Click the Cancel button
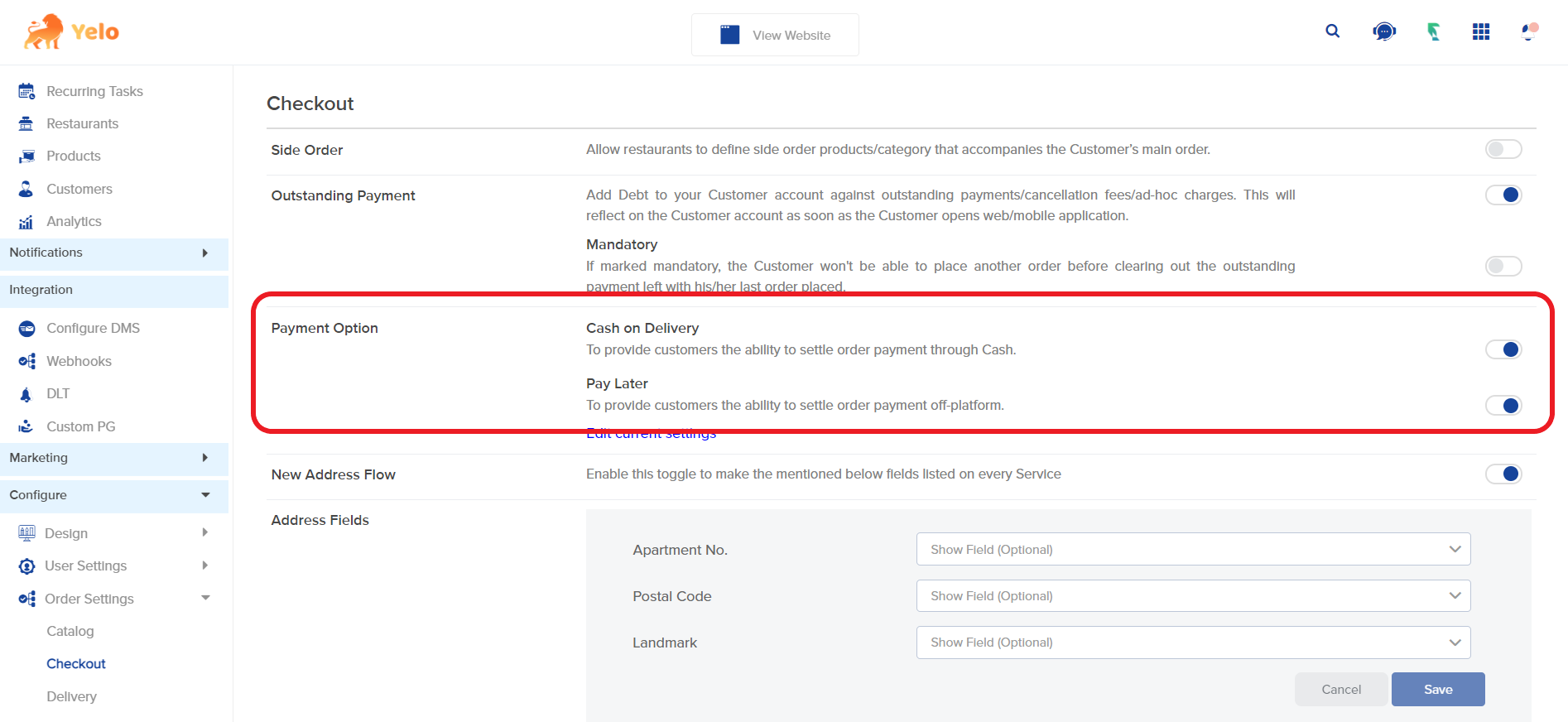The width and height of the screenshot is (1568, 722). pos(1341,689)
